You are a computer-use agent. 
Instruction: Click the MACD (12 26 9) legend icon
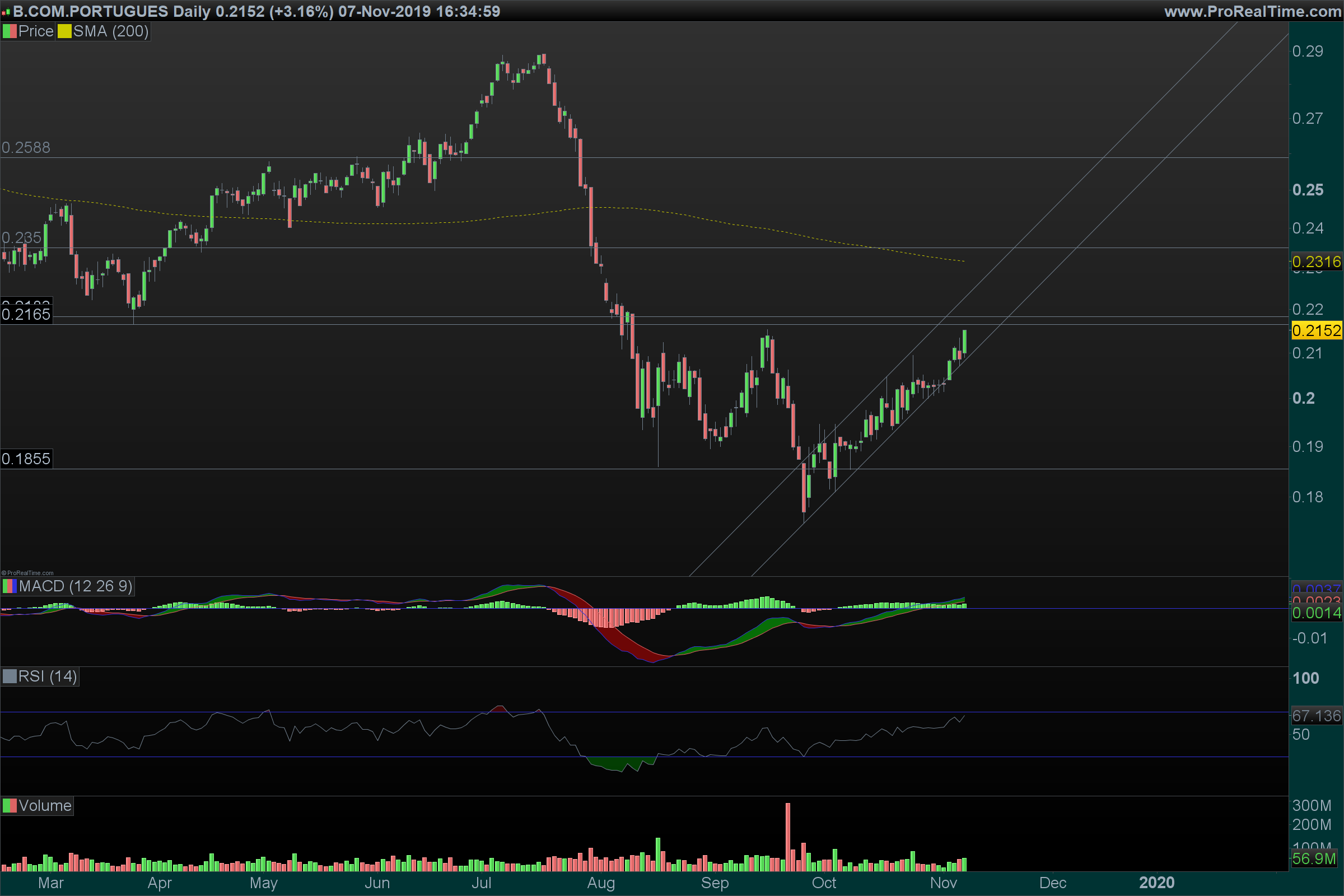coord(10,586)
